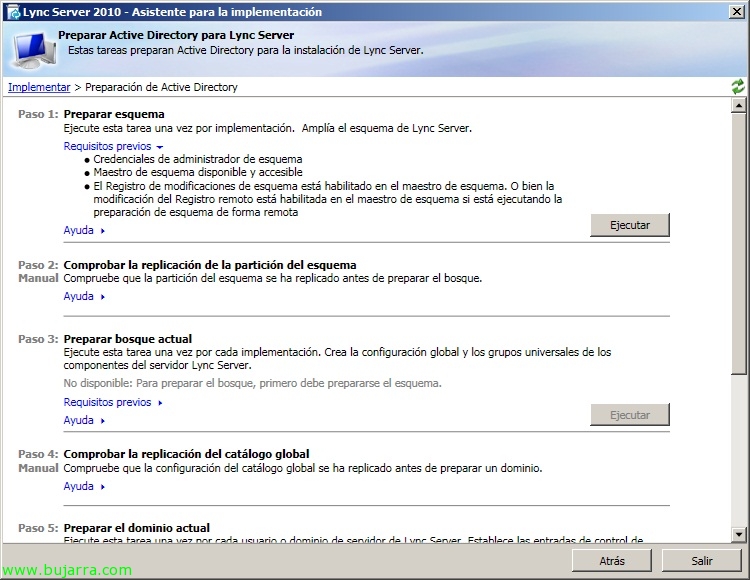750x580 pixels.
Task: Click the 'Preparar Active Directory para Lync Server' title
Action: [x=176, y=35]
